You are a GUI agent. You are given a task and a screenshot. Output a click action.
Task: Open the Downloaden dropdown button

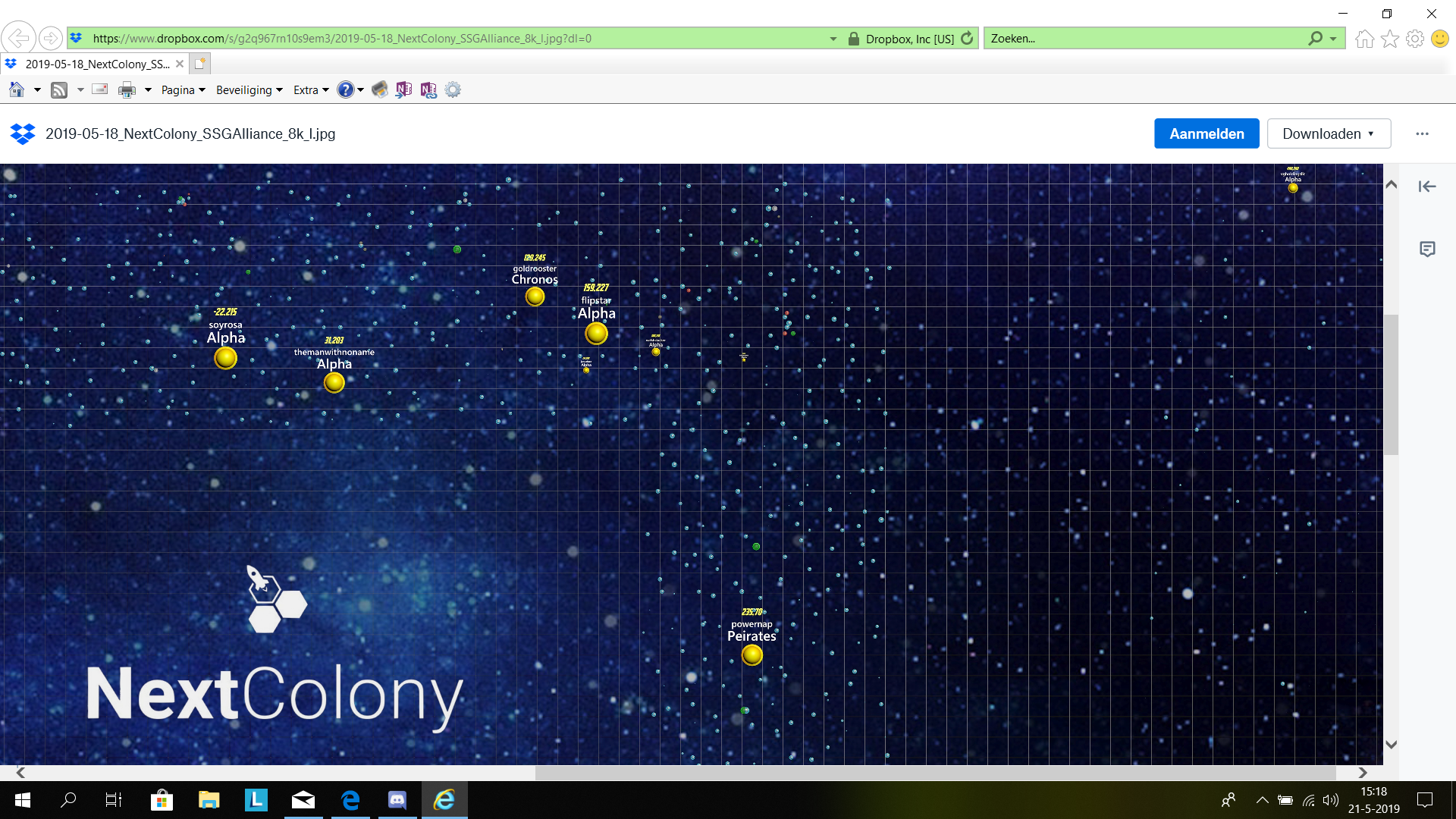(x=1329, y=133)
